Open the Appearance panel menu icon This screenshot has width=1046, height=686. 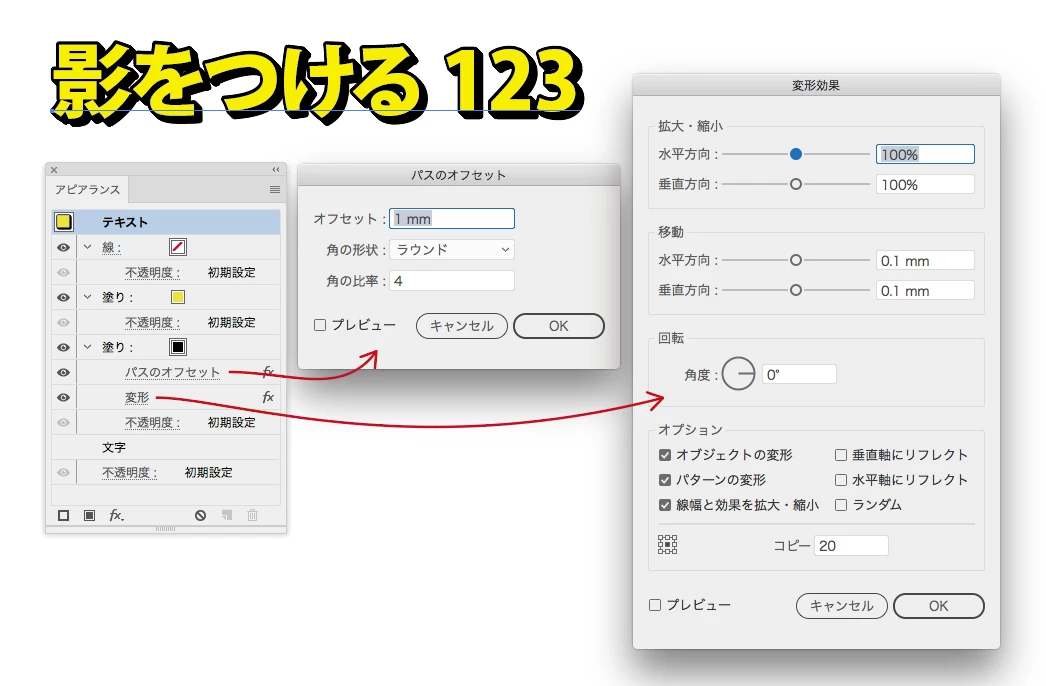pyautogui.click(x=274, y=190)
